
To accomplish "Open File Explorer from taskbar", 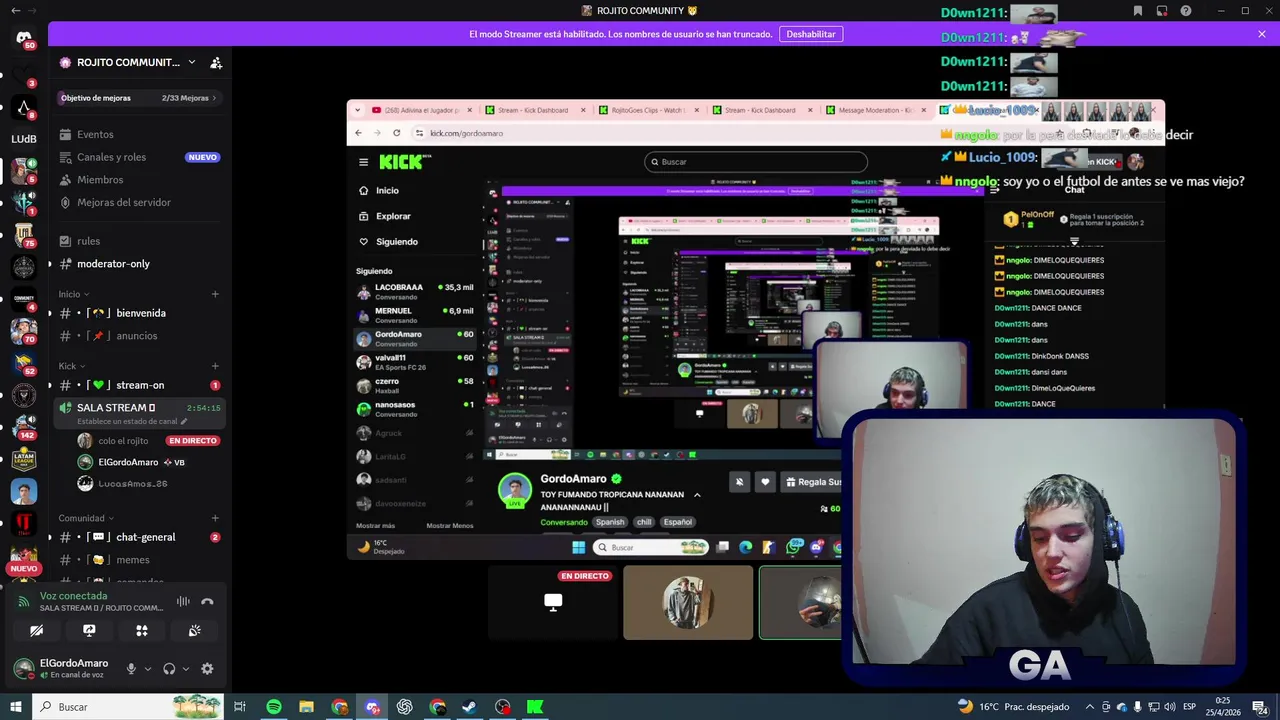I will [x=306, y=707].
